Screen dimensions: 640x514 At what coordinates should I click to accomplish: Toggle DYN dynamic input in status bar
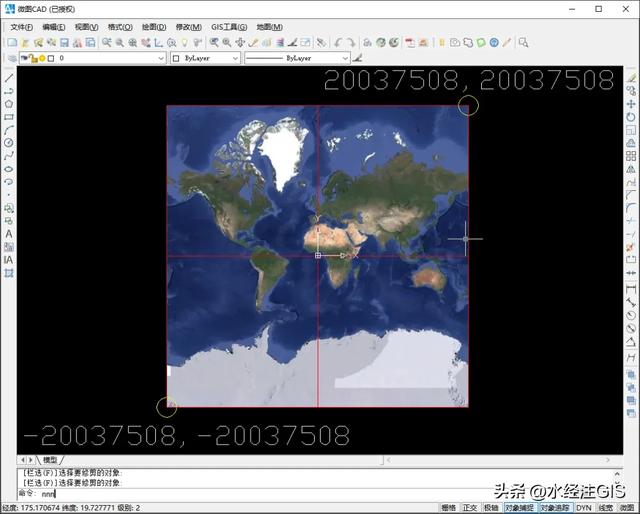tap(584, 507)
